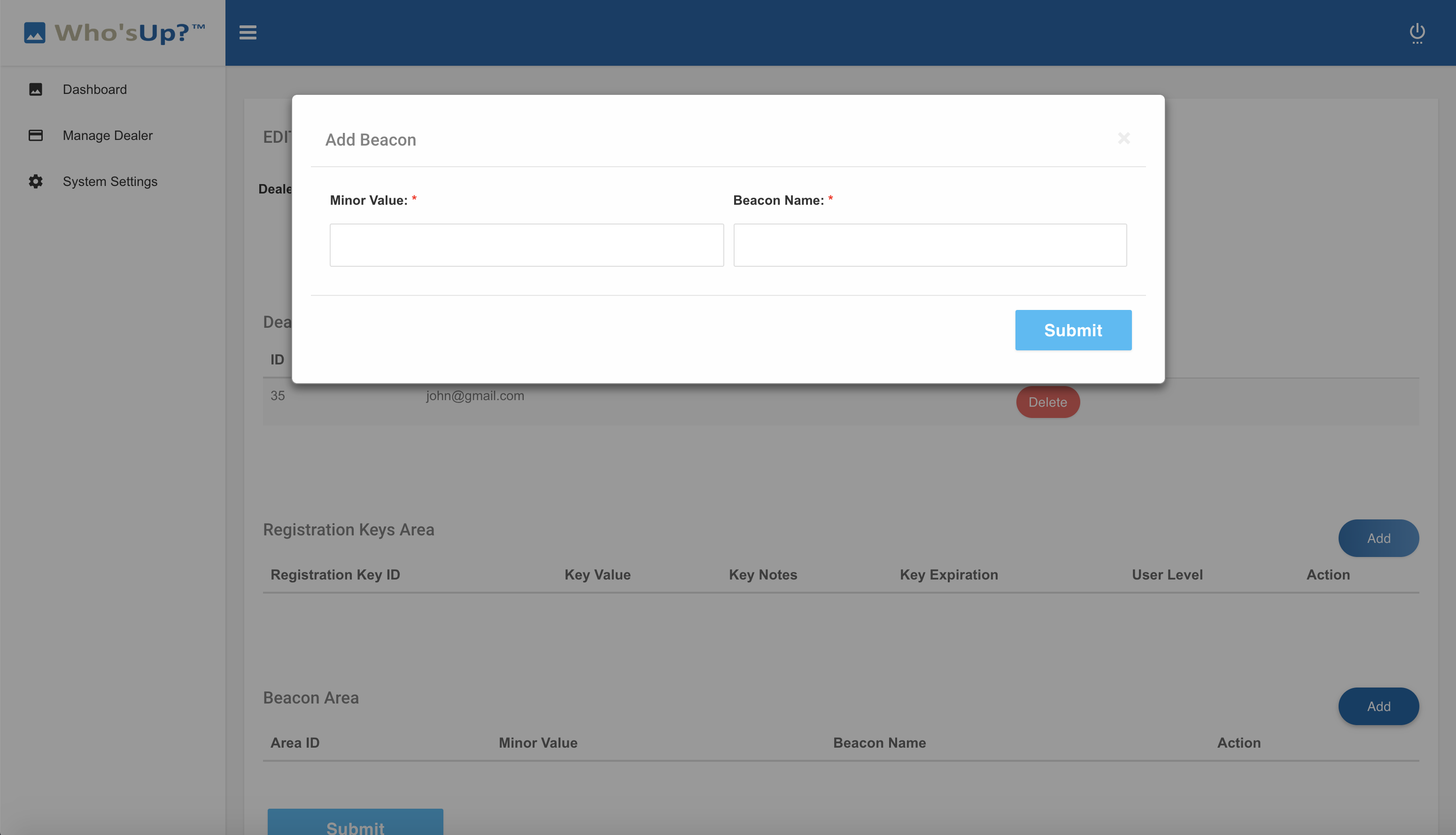Click the power logout icon
This screenshot has height=835, width=1456.
pyautogui.click(x=1417, y=33)
